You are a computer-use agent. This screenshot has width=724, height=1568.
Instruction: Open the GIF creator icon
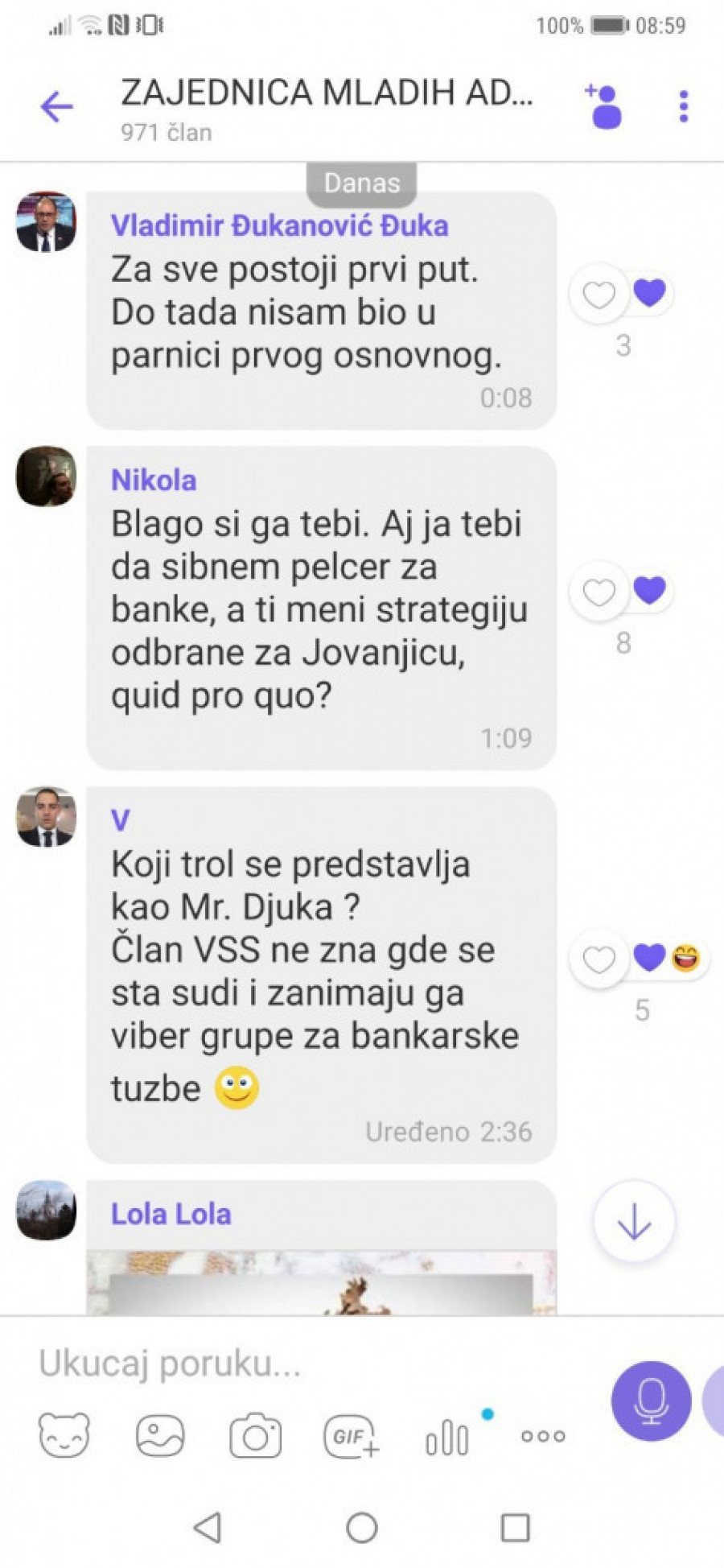point(351,1437)
